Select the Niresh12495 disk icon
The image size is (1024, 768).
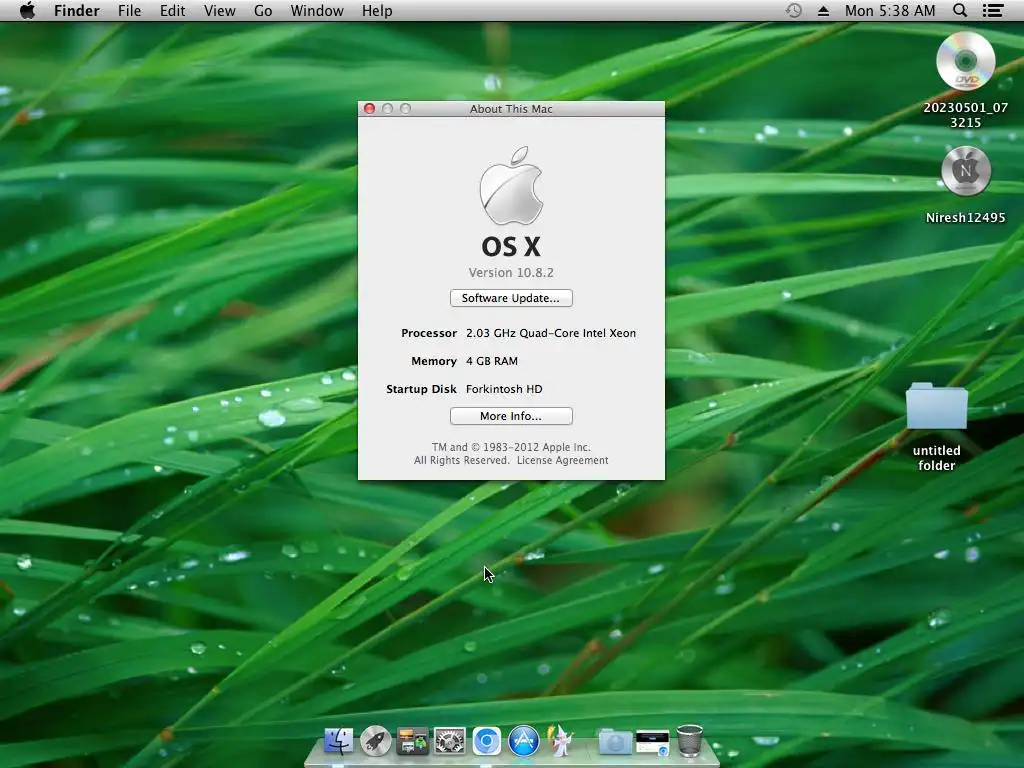965,171
